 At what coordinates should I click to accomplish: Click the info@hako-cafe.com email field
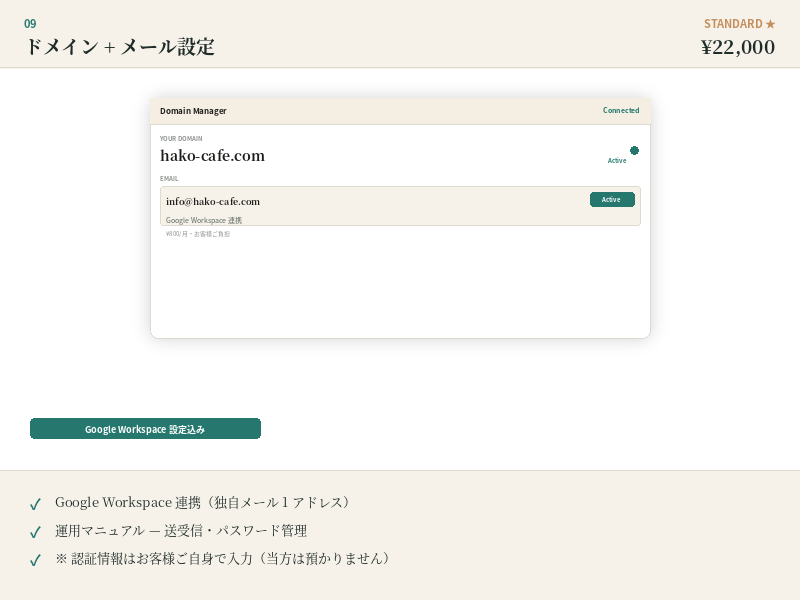click(401, 206)
